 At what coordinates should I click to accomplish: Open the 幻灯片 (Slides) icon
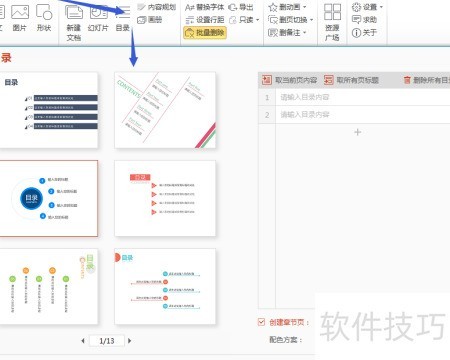[99, 13]
